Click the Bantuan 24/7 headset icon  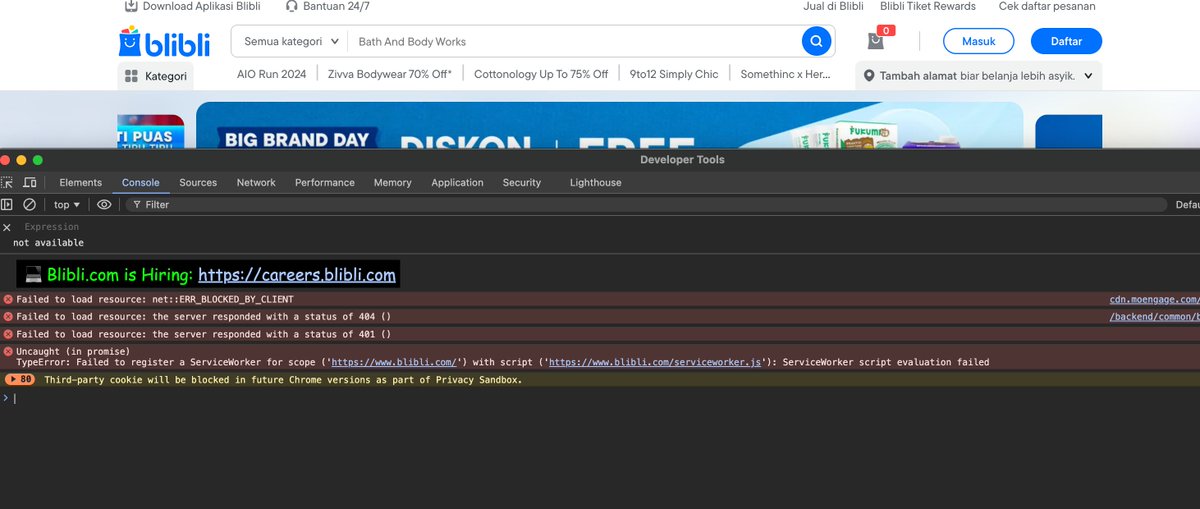pyautogui.click(x=291, y=6)
